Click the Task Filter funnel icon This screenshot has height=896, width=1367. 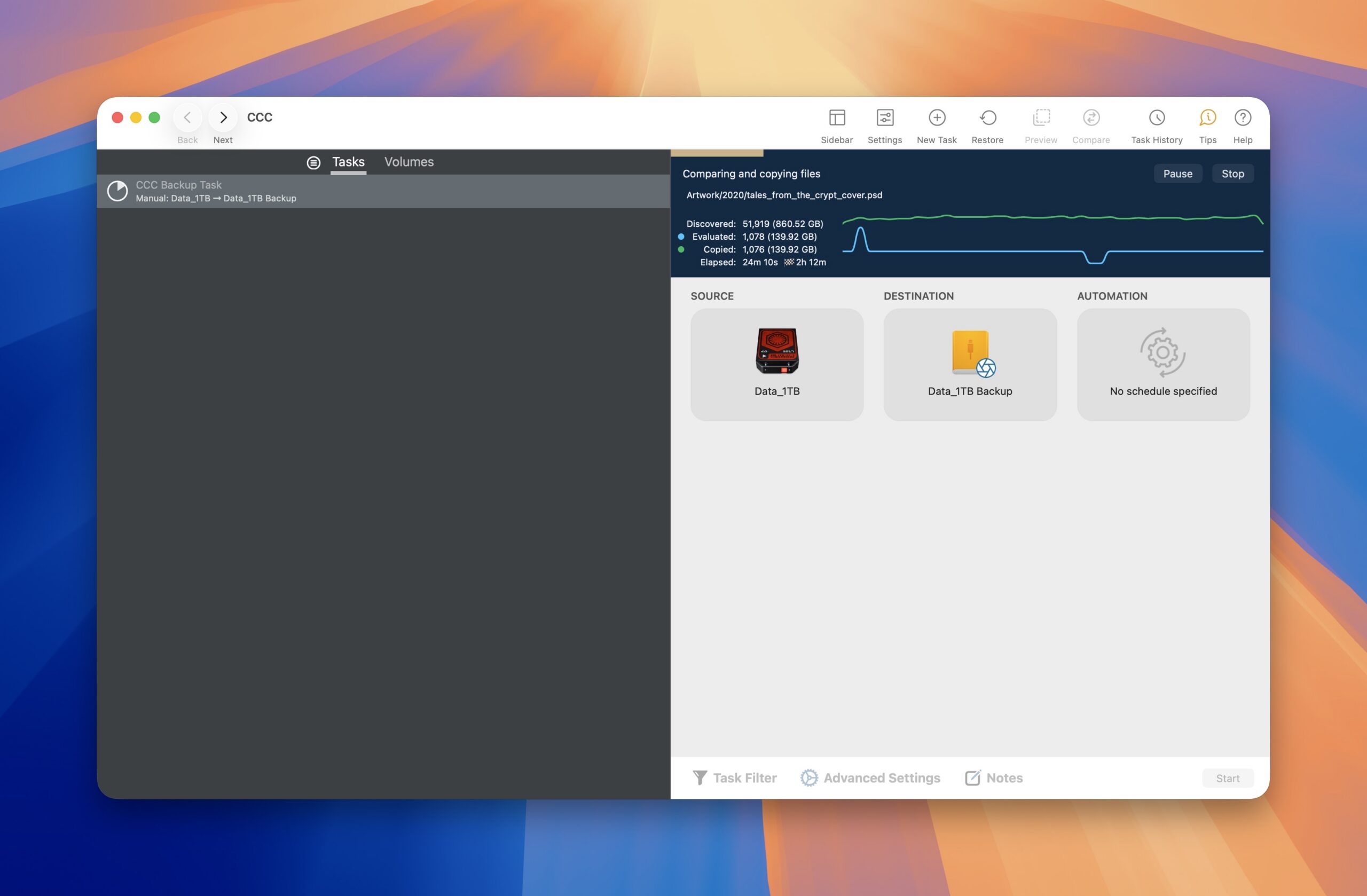(x=700, y=777)
